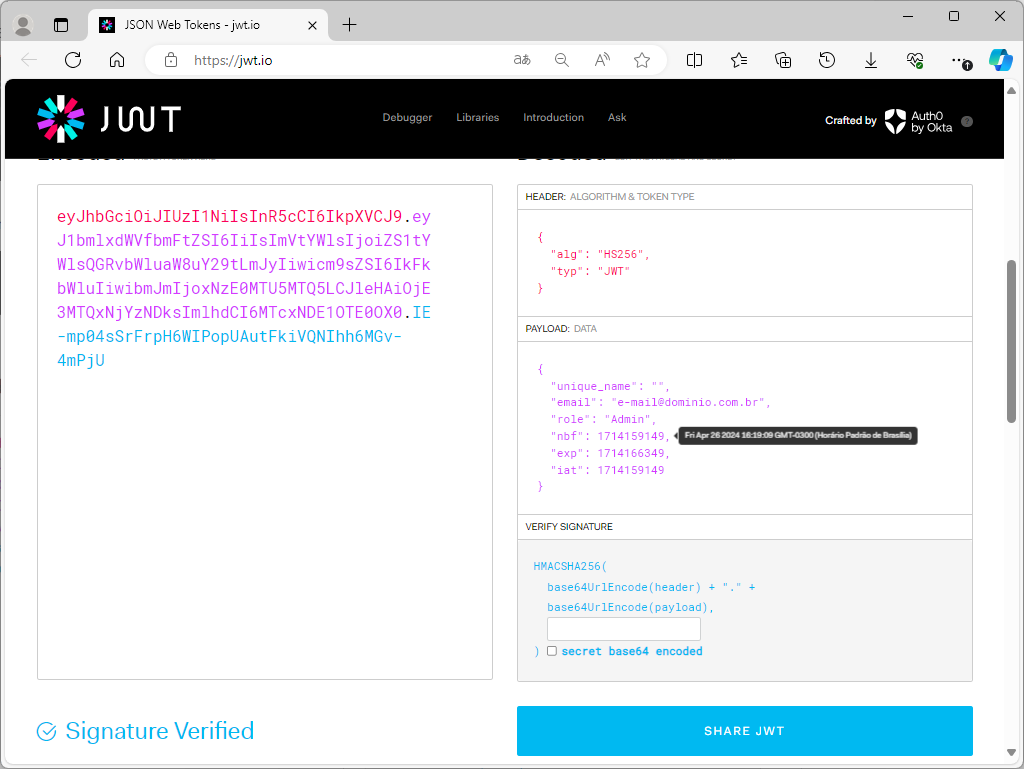Click the VERIFY SIGNATURE section heading
Screen dimensions: 1024x769
pos(569,527)
